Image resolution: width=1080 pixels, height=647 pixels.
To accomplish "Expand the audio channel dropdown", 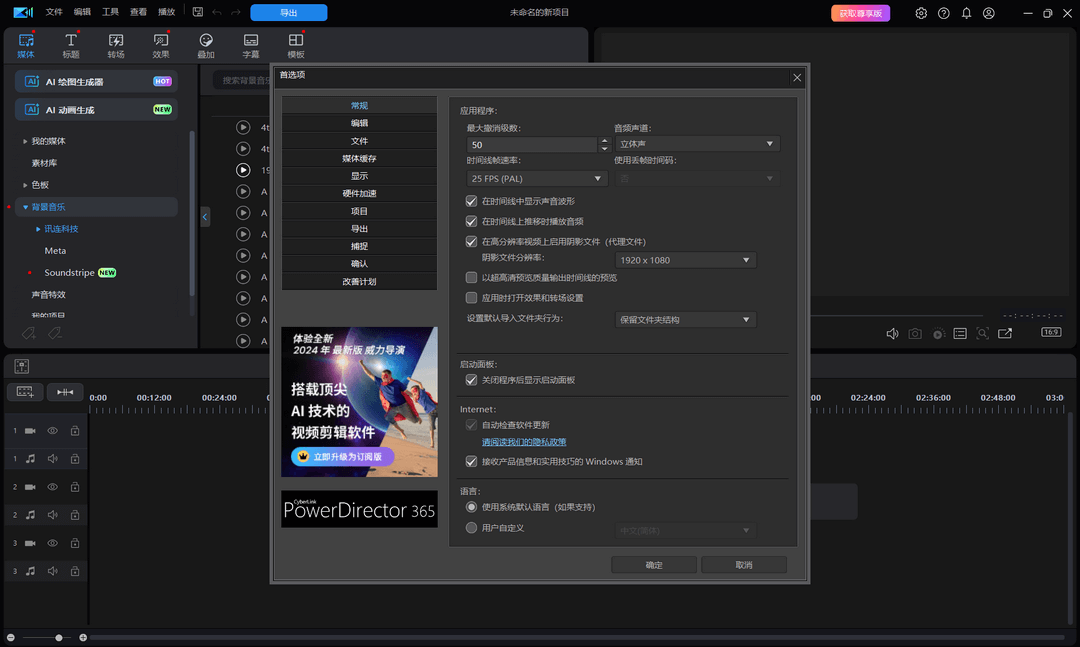I will point(697,145).
